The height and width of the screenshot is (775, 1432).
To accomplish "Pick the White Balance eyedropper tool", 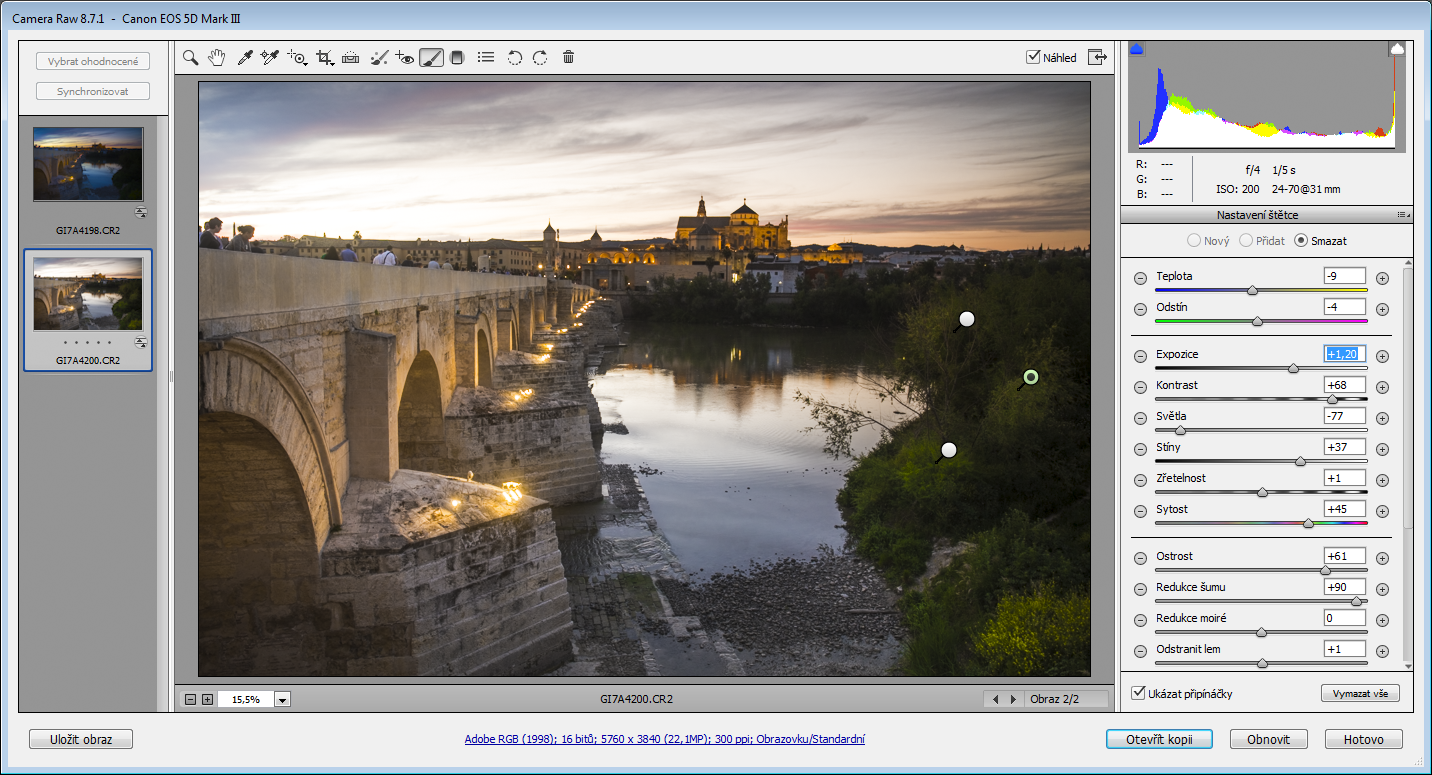I will click(x=244, y=58).
